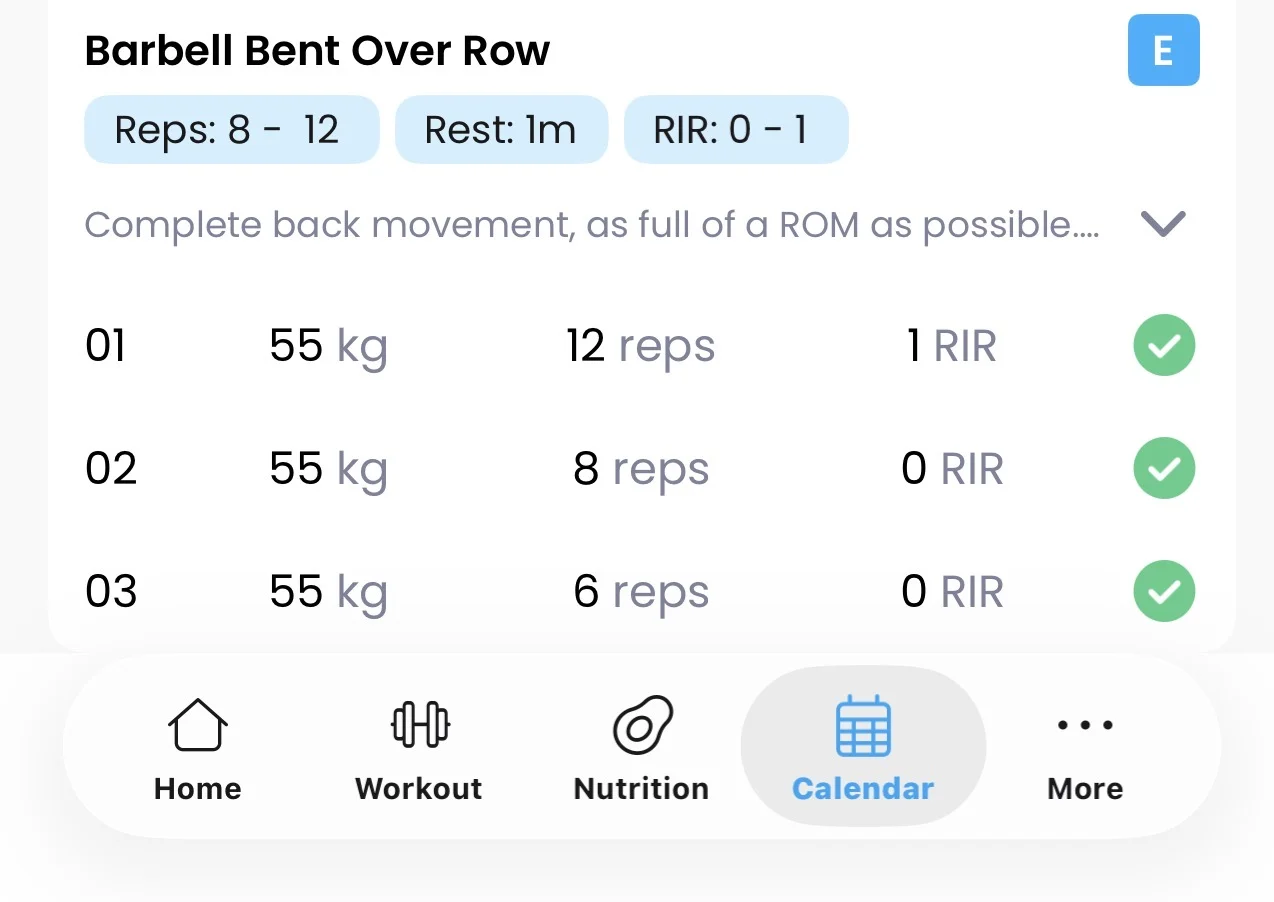Image resolution: width=1274 pixels, height=902 pixels.
Task: Edit set 01 value 12 reps
Action: [x=640, y=346]
